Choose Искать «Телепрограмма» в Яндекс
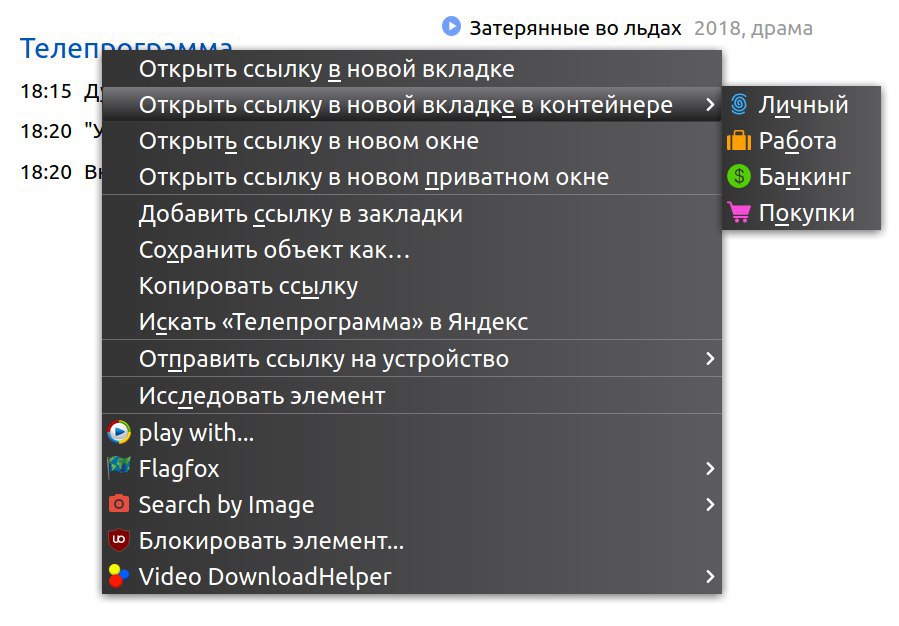Image resolution: width=899 pixels, height=626 pixels. click(x=412, y=322)
